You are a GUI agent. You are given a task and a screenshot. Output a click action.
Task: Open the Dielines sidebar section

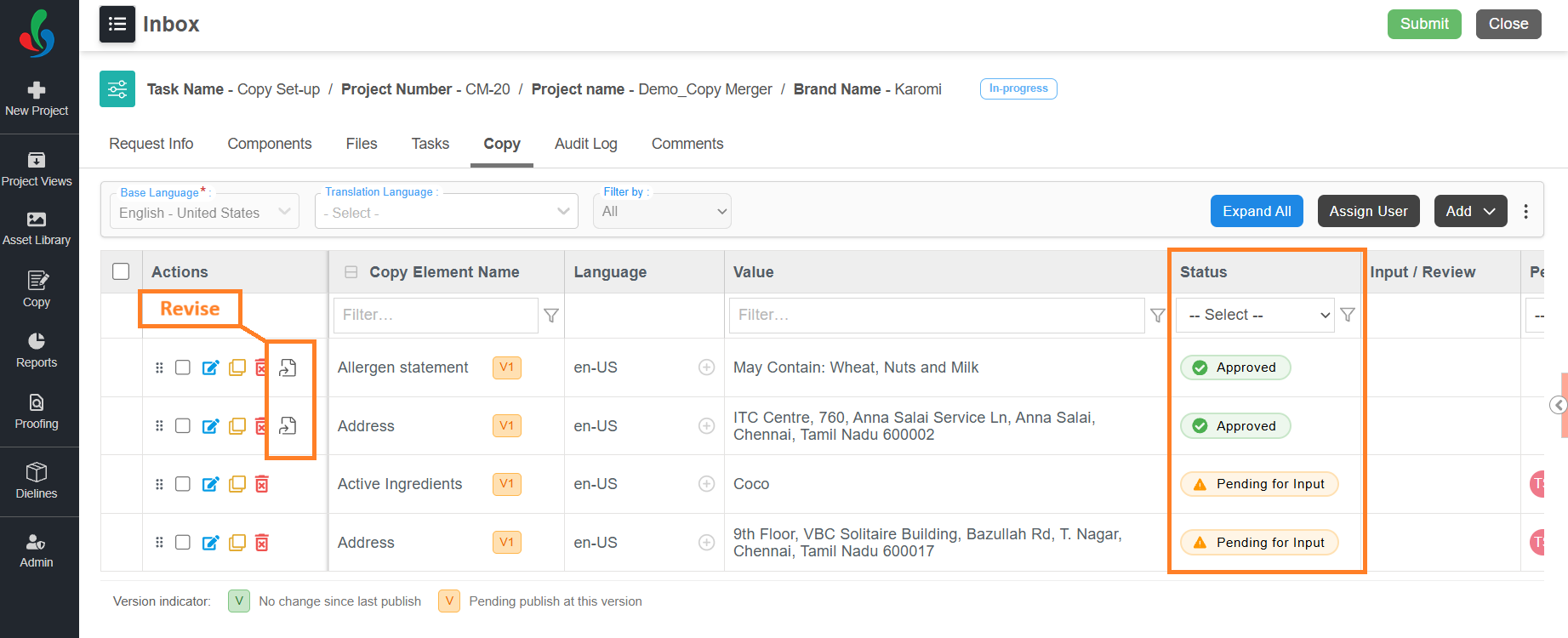(x=37, y=481)
